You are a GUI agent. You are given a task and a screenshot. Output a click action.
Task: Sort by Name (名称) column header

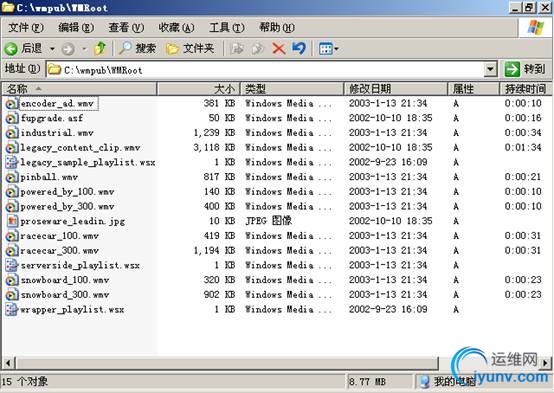(79, 89)
